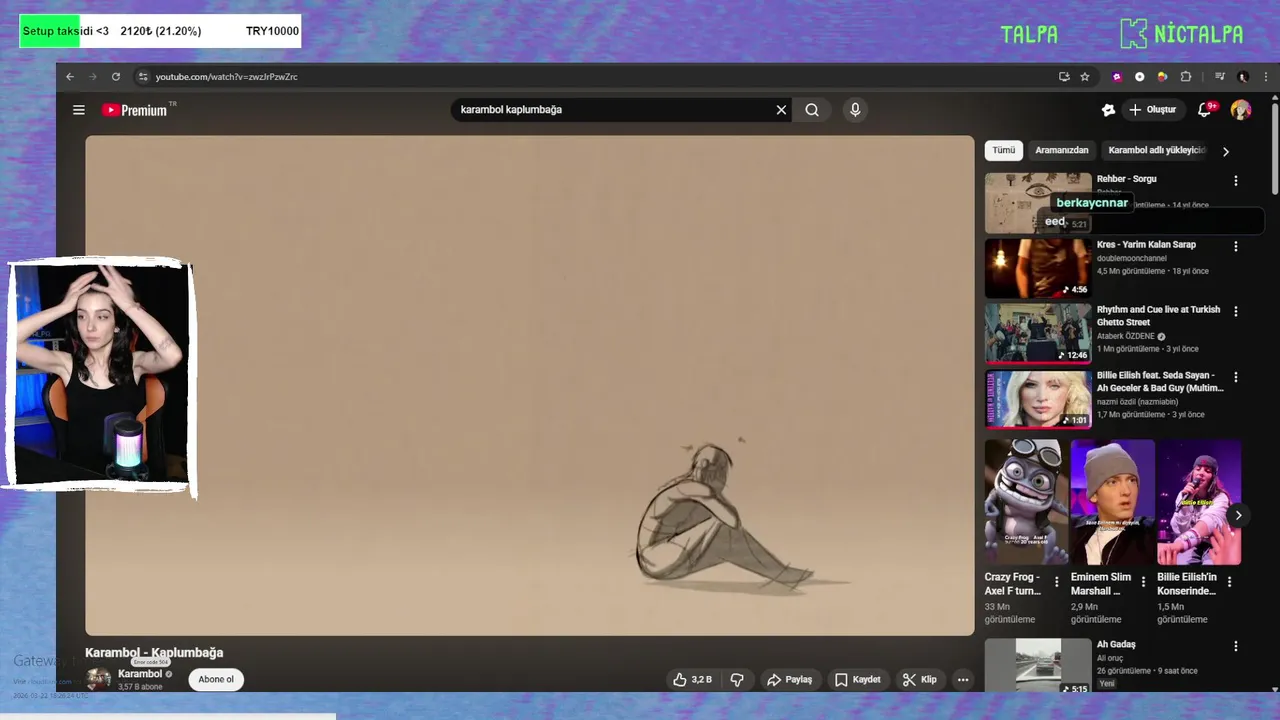Click 'Rehber - Sorgu' video title
The height and width of the screenshot is (720, 1280).
[1127, 179]
